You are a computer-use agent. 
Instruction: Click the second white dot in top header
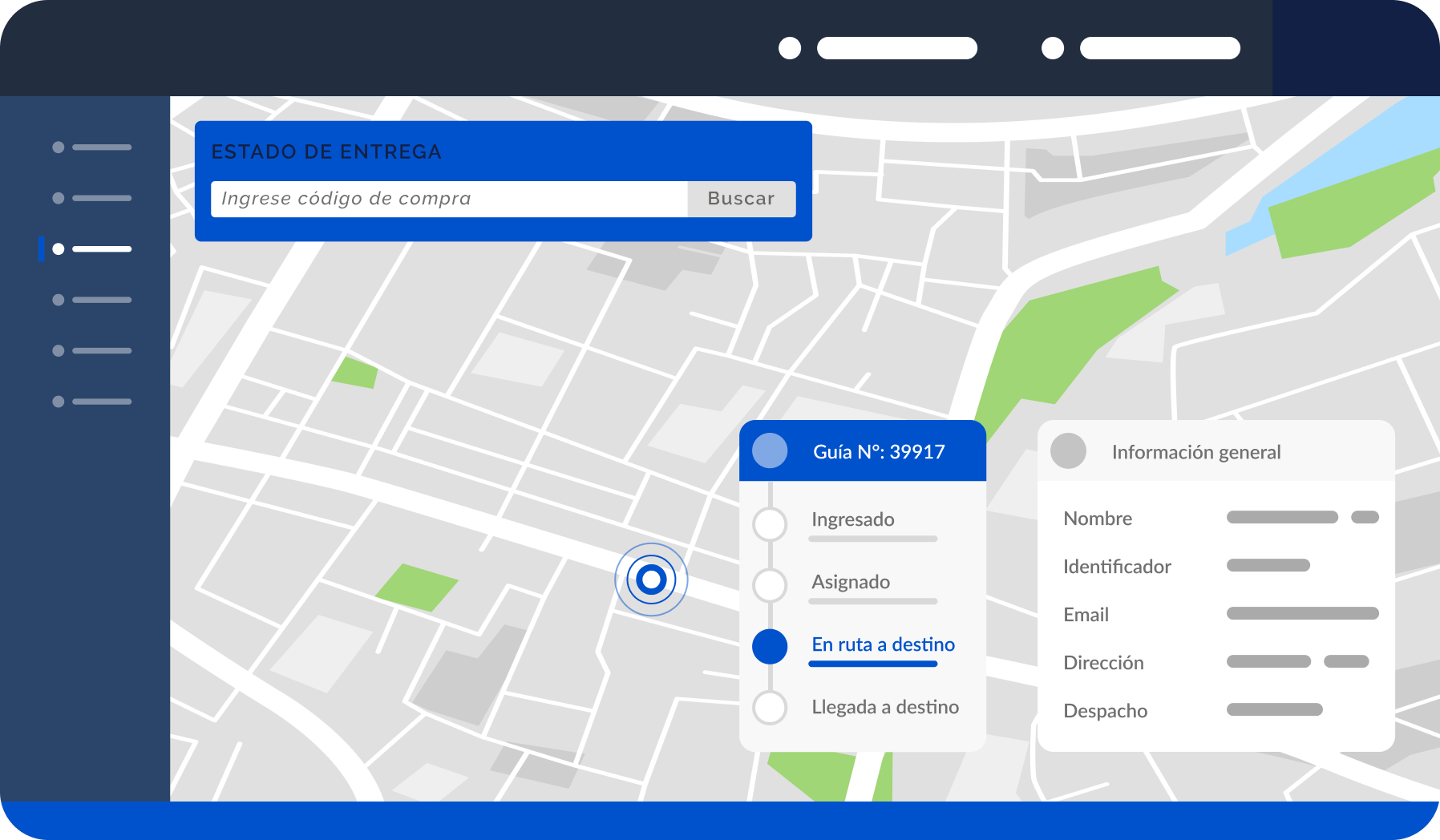pos(1053,48)
